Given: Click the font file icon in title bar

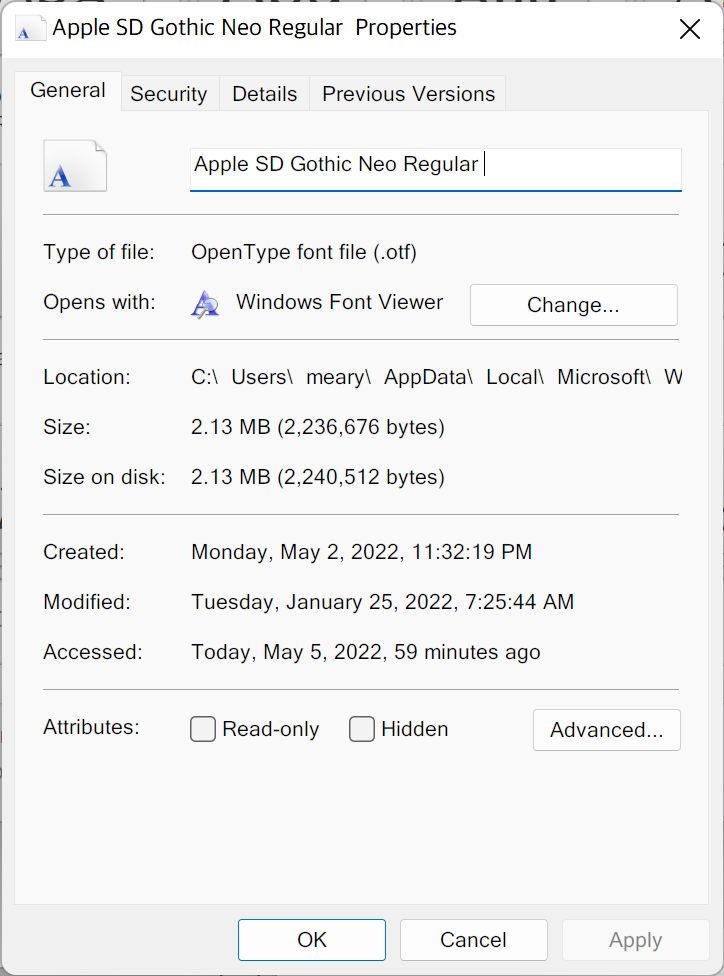Looking at the screenshot, I should (31, 28).
